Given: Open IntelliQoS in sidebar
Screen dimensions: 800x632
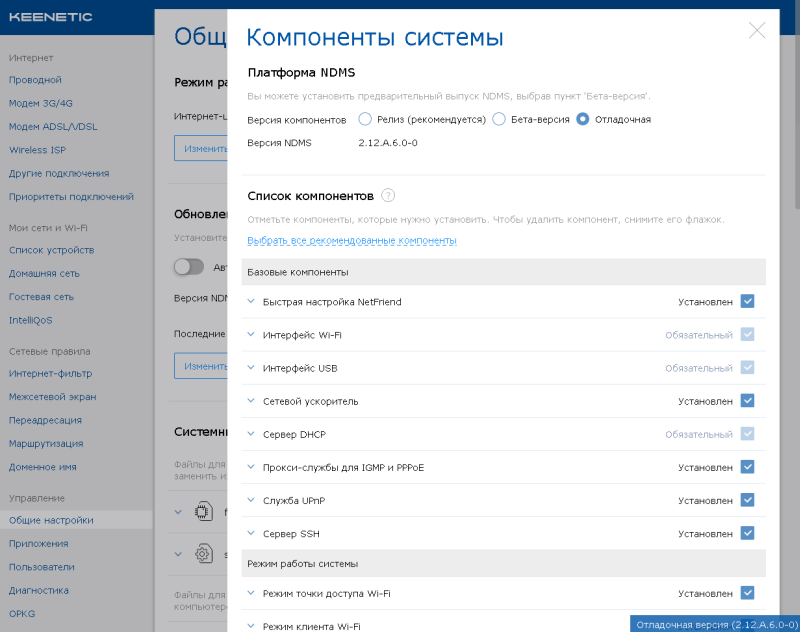Looking at the screenshot, I should (31, 320).
